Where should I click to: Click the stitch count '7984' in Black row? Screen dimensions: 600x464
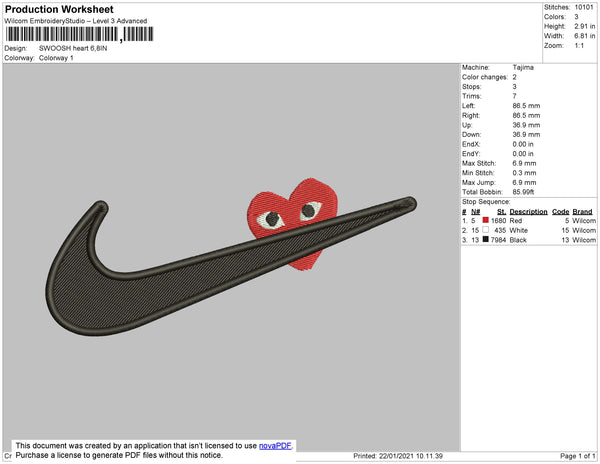coord(498,240)
